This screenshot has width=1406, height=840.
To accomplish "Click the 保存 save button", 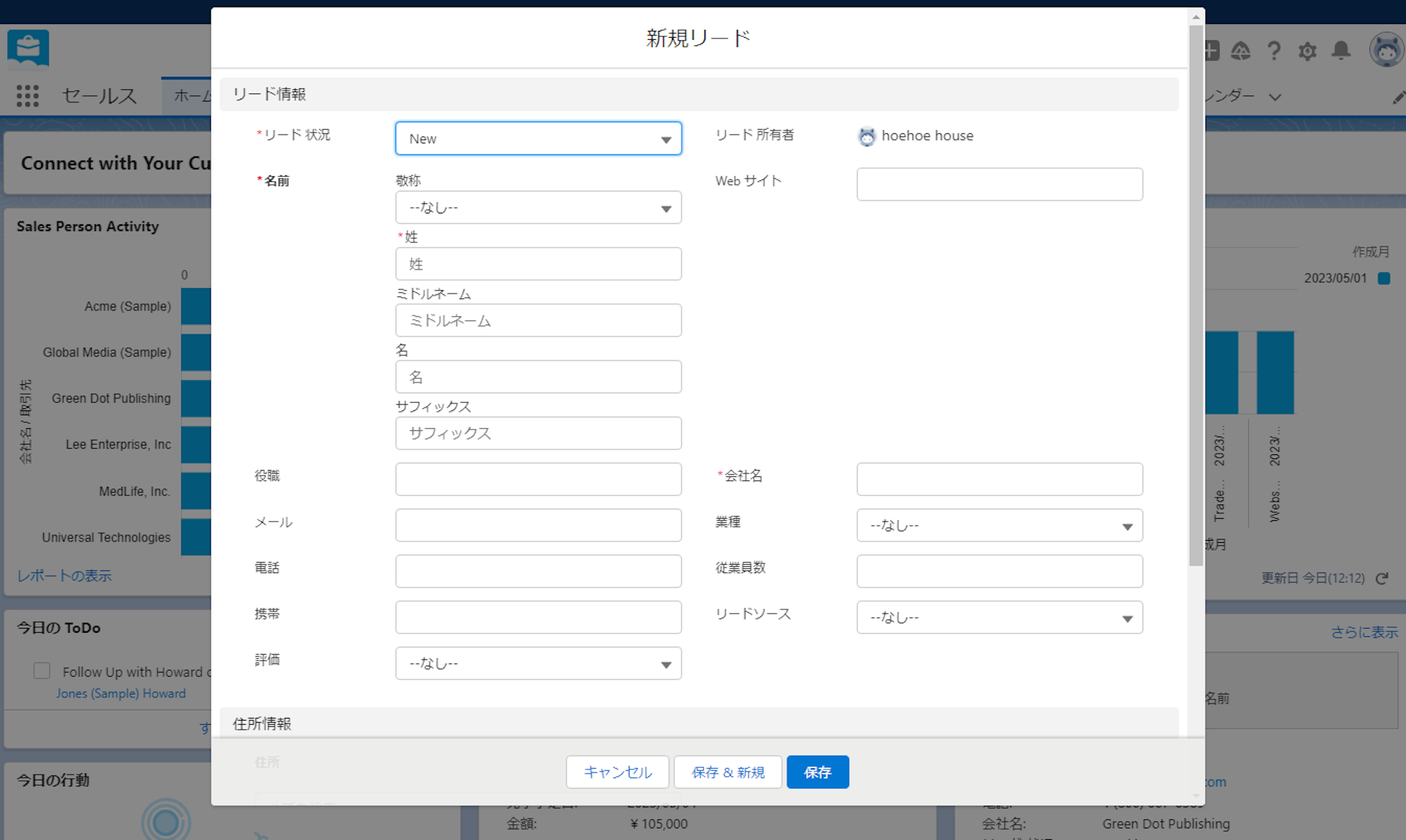I will pyautogui.click(x=817, y=772).
